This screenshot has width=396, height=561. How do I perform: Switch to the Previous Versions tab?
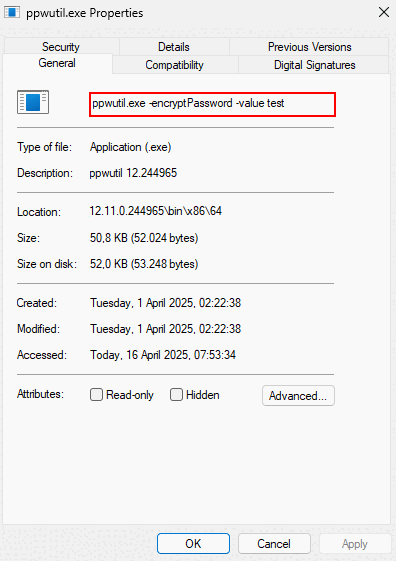[310, 47]
